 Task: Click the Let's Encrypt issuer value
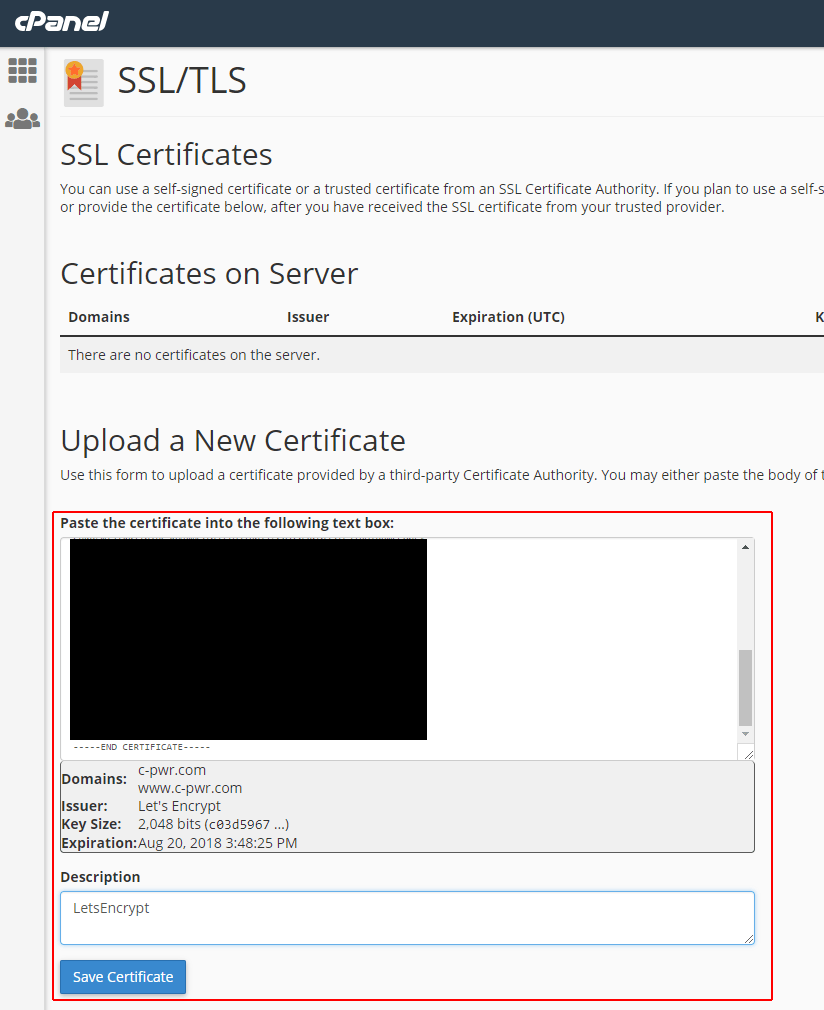click(179, 806)
